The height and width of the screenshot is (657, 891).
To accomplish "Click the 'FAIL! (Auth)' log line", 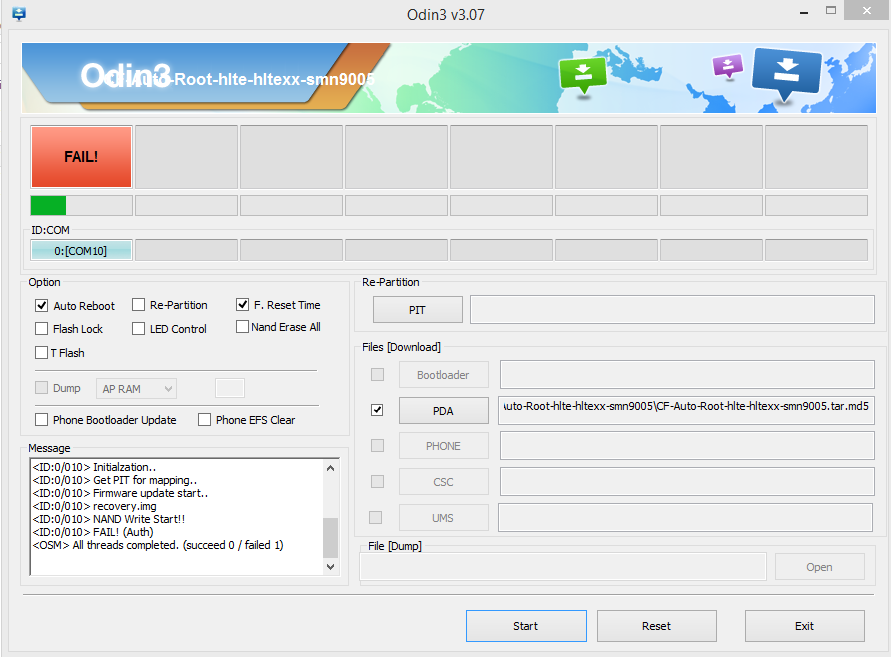I will (93, 532).
